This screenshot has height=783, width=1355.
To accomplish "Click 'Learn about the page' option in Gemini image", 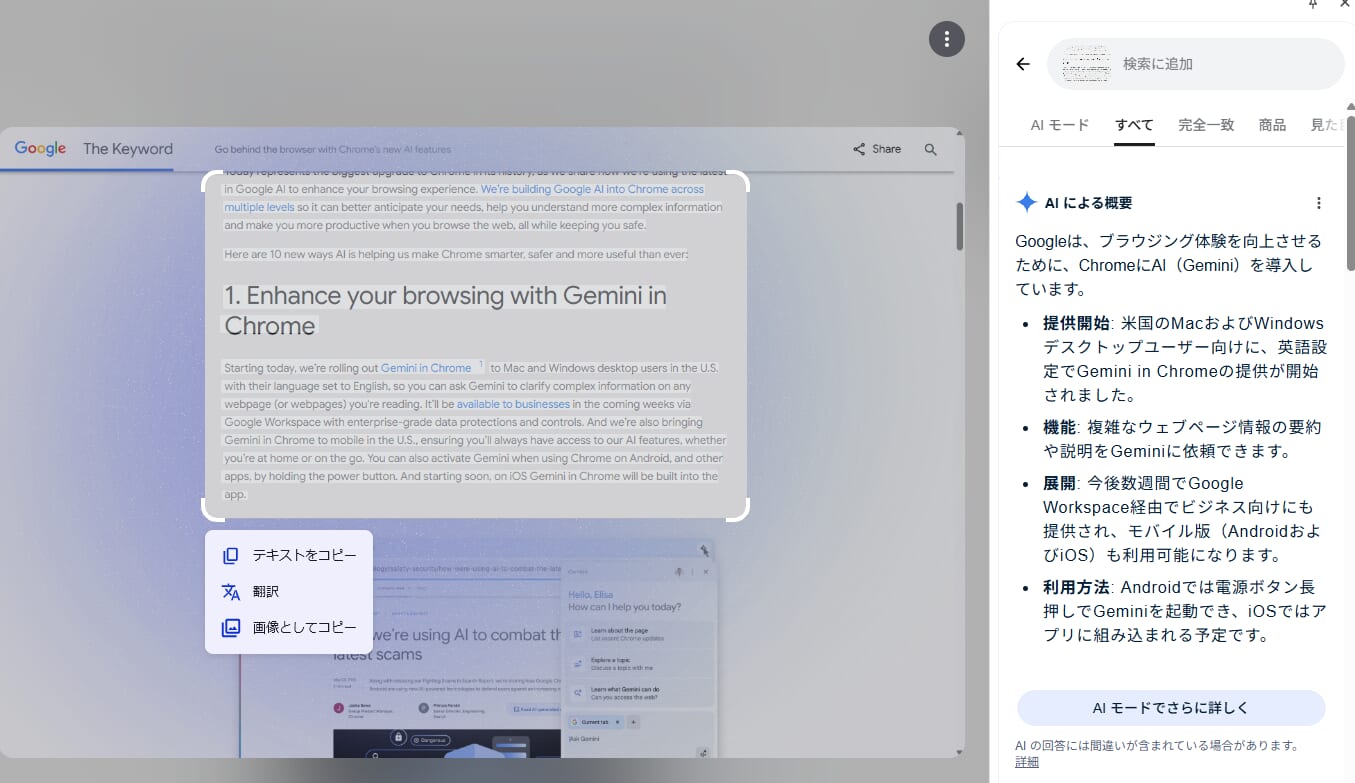I will tap(640, 634).
